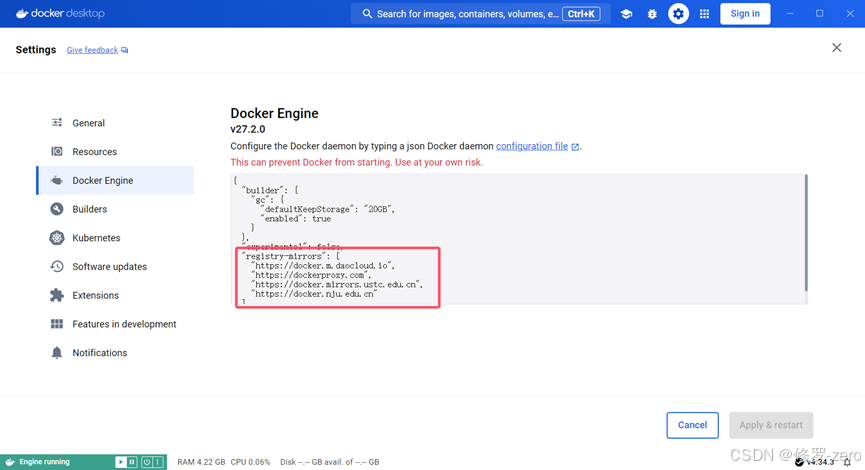The image size is (865, 470).
Task: Select General in settings sidebar
Action: (x=115, y=123)
